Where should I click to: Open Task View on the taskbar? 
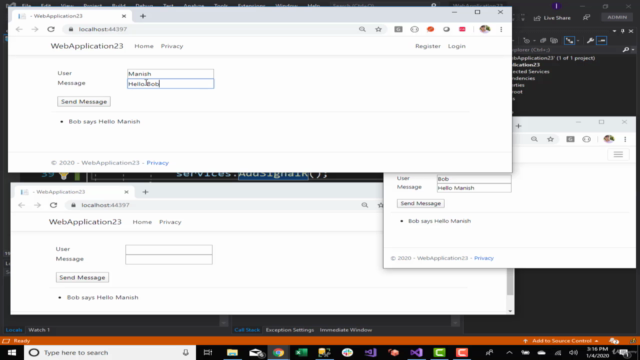208,352
